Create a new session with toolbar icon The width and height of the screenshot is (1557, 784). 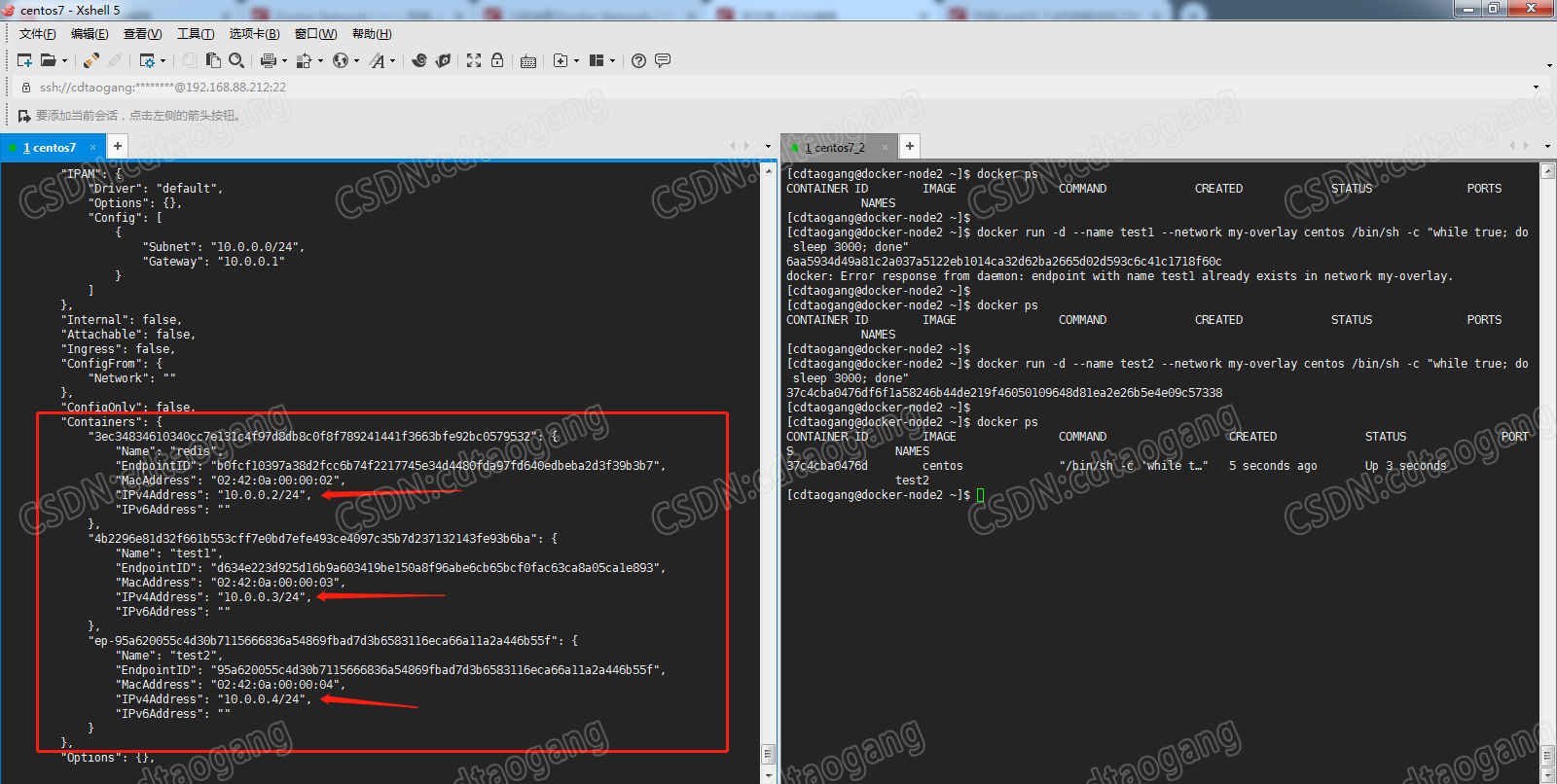(x=25, y=60)
